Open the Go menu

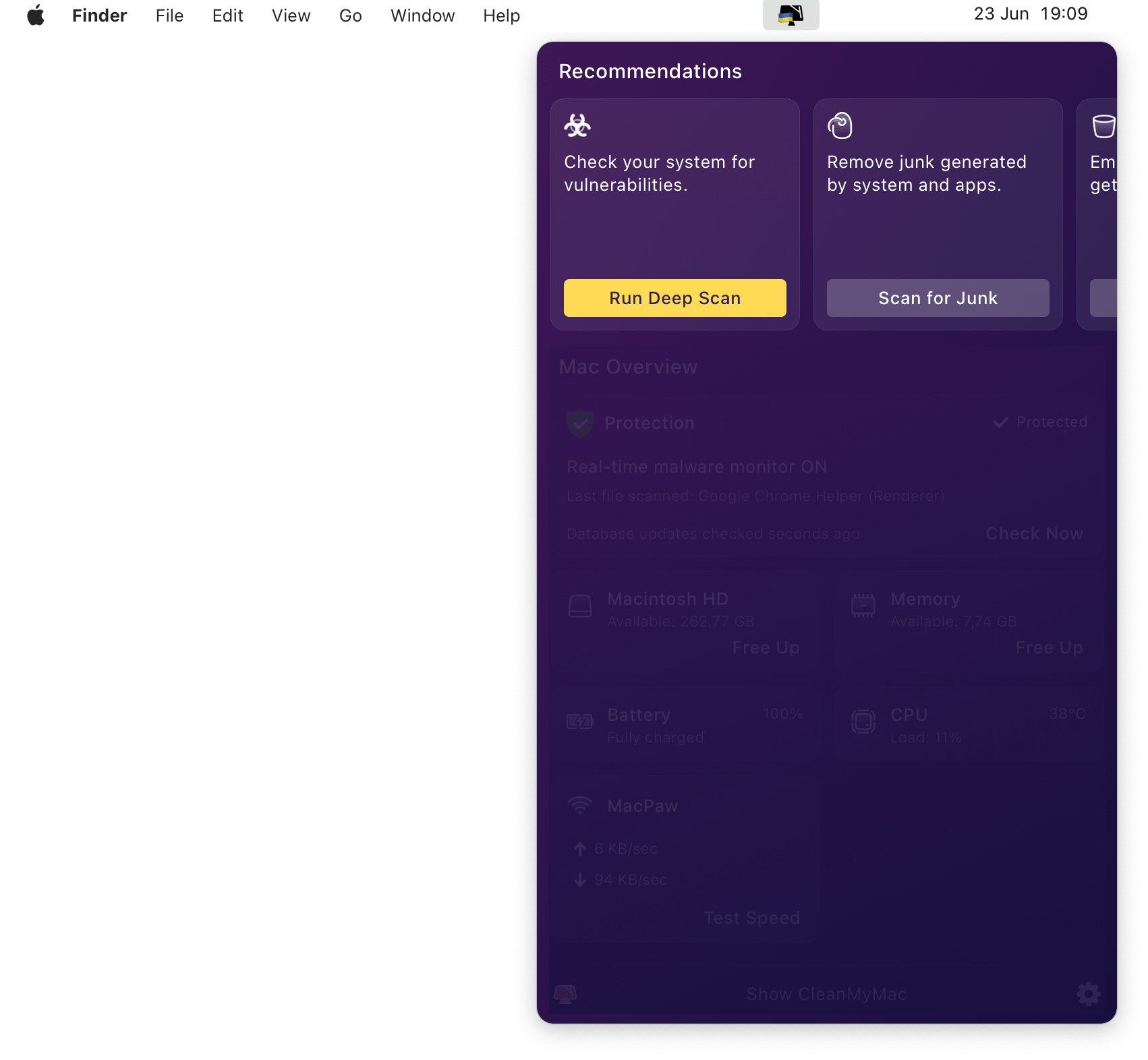351,16
